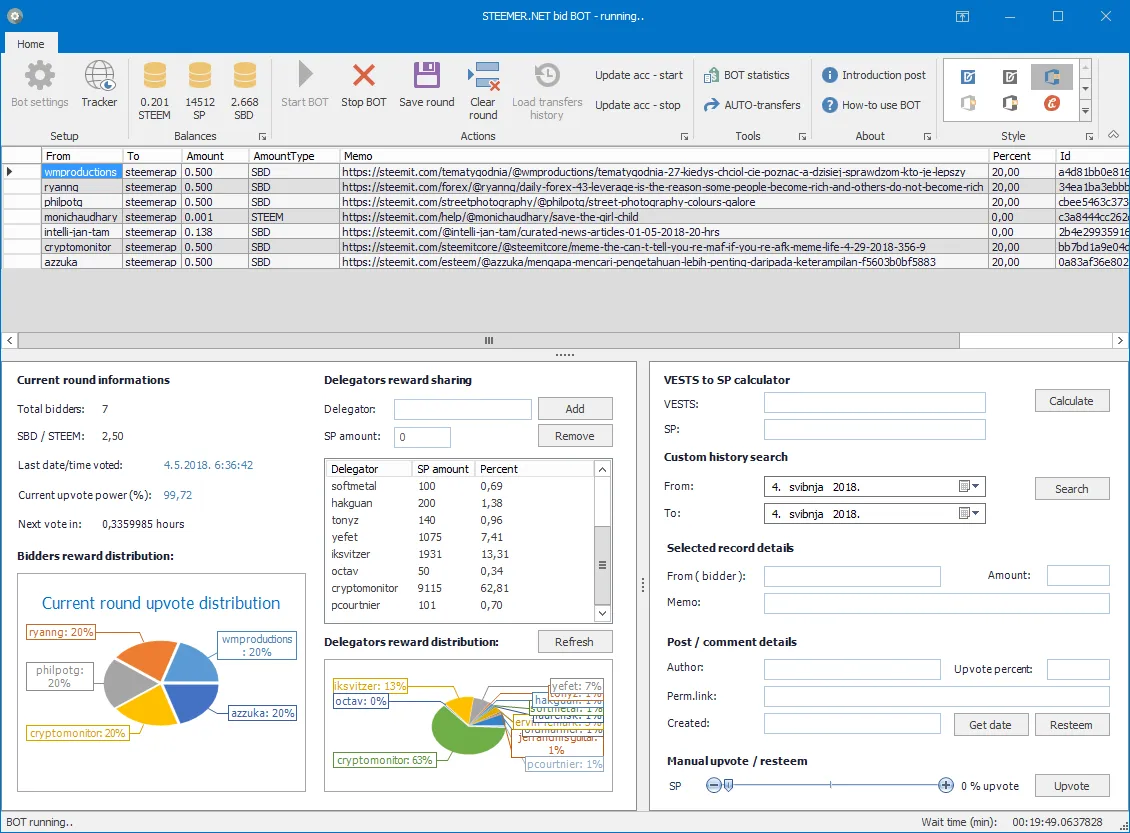Click the slider minus button
This screenshot has height=833, width=1130.
click(713, 785)
